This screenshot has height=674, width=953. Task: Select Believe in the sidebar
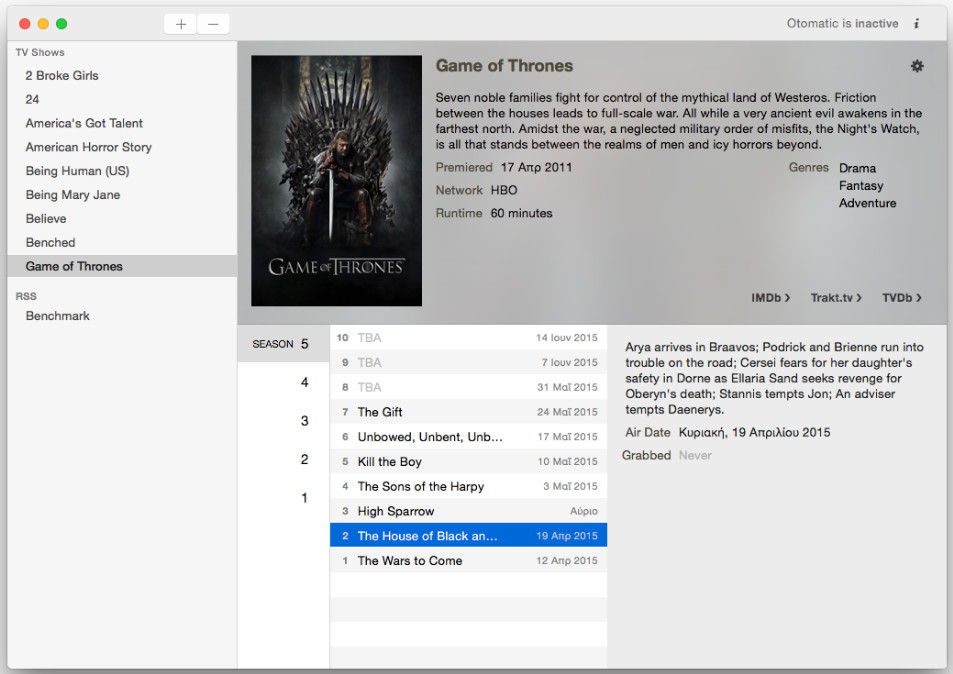(122, 218)
